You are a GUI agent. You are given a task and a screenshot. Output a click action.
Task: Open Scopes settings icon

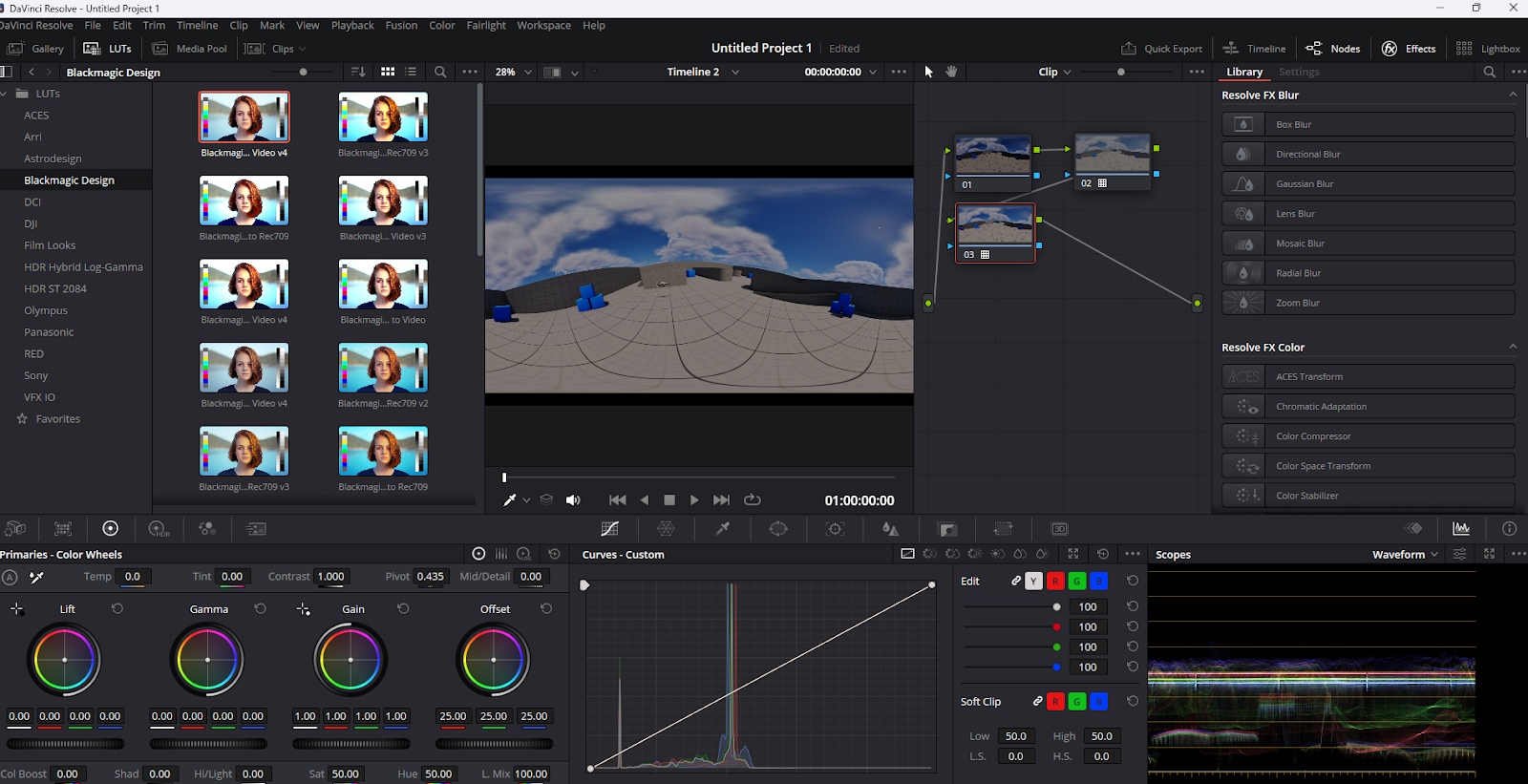(x=1459, y=554)
